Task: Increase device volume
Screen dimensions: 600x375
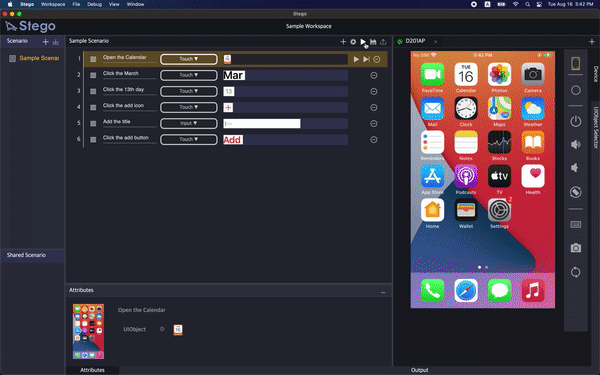Action: pos(576,144)
